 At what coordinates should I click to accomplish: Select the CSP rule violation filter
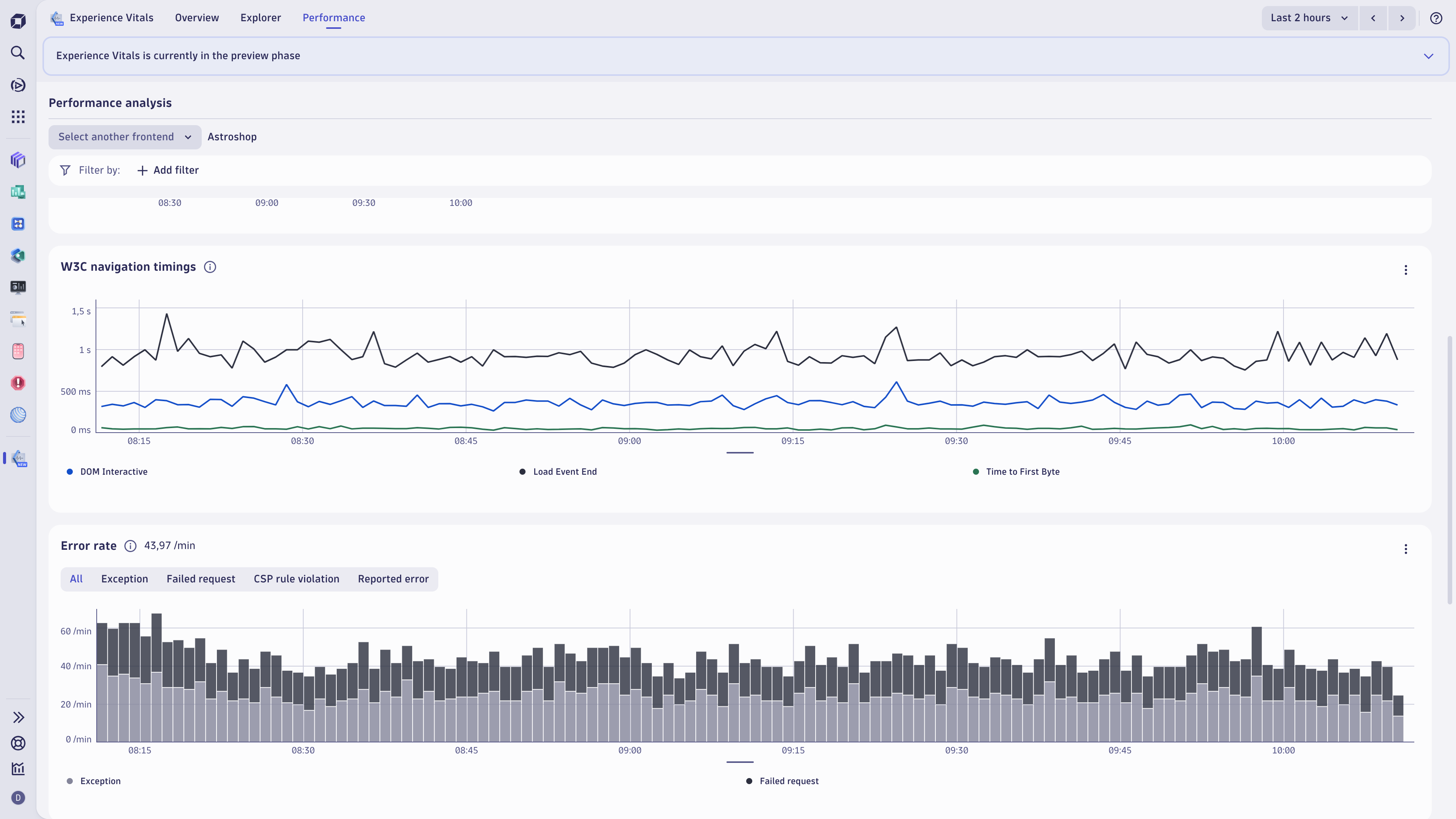(296, 579)
